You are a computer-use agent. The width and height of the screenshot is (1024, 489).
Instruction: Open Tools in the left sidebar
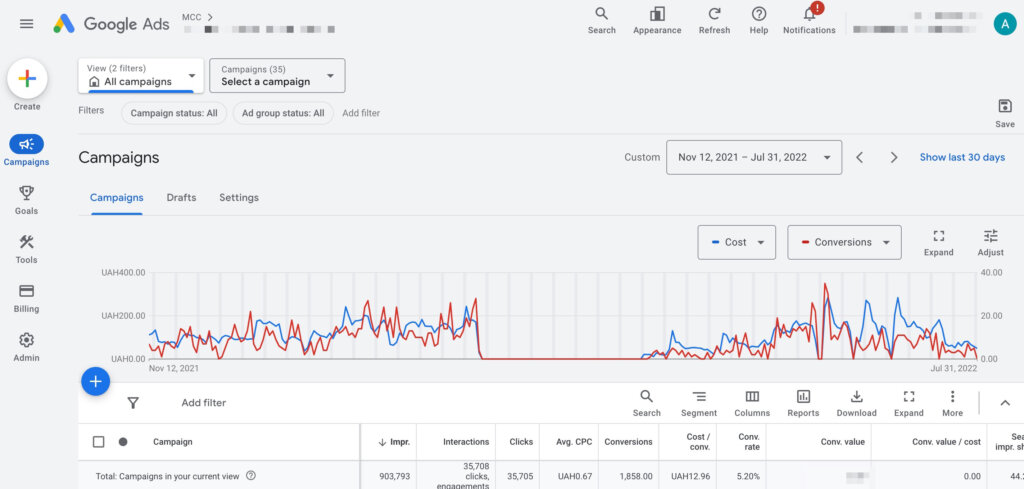point(27,249)
